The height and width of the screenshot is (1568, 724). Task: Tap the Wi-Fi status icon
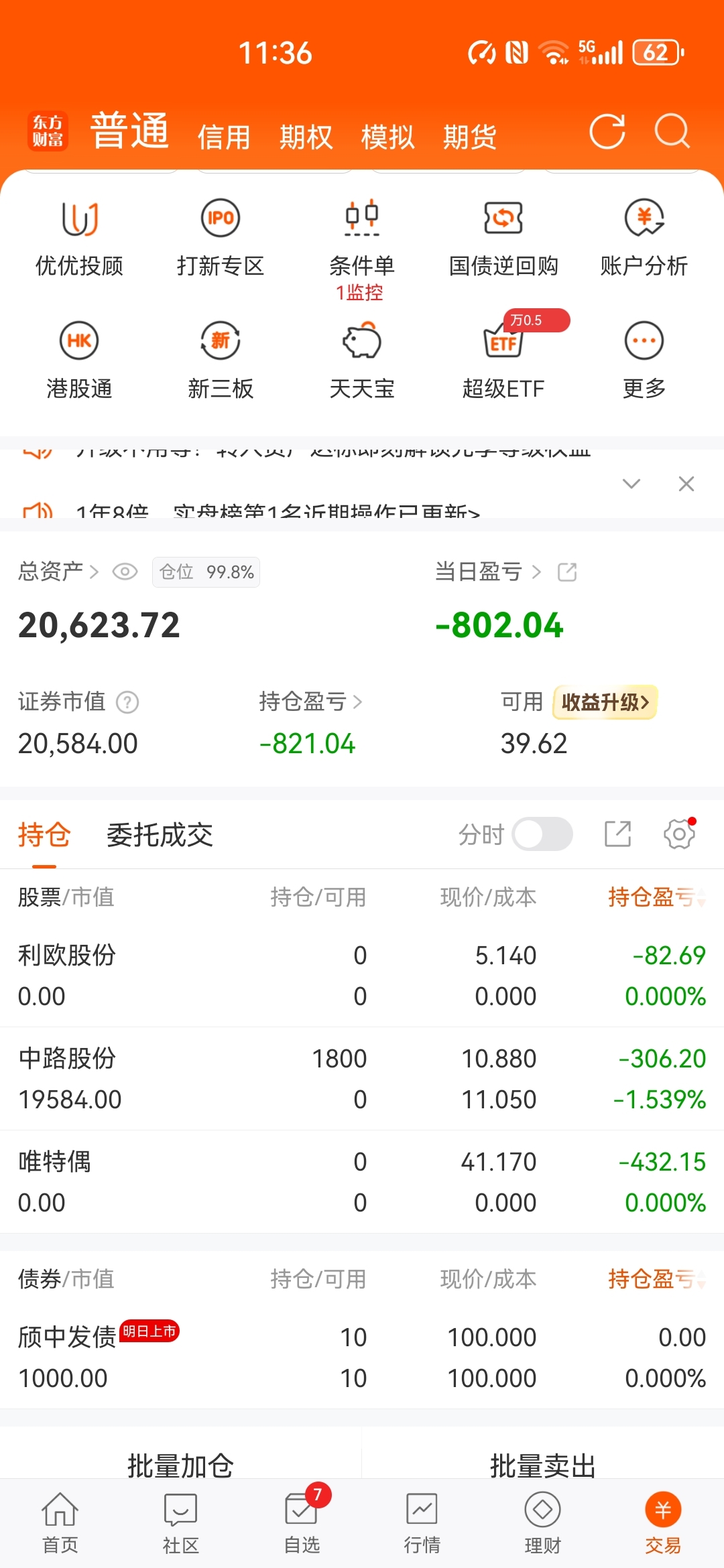click(554, 52)
